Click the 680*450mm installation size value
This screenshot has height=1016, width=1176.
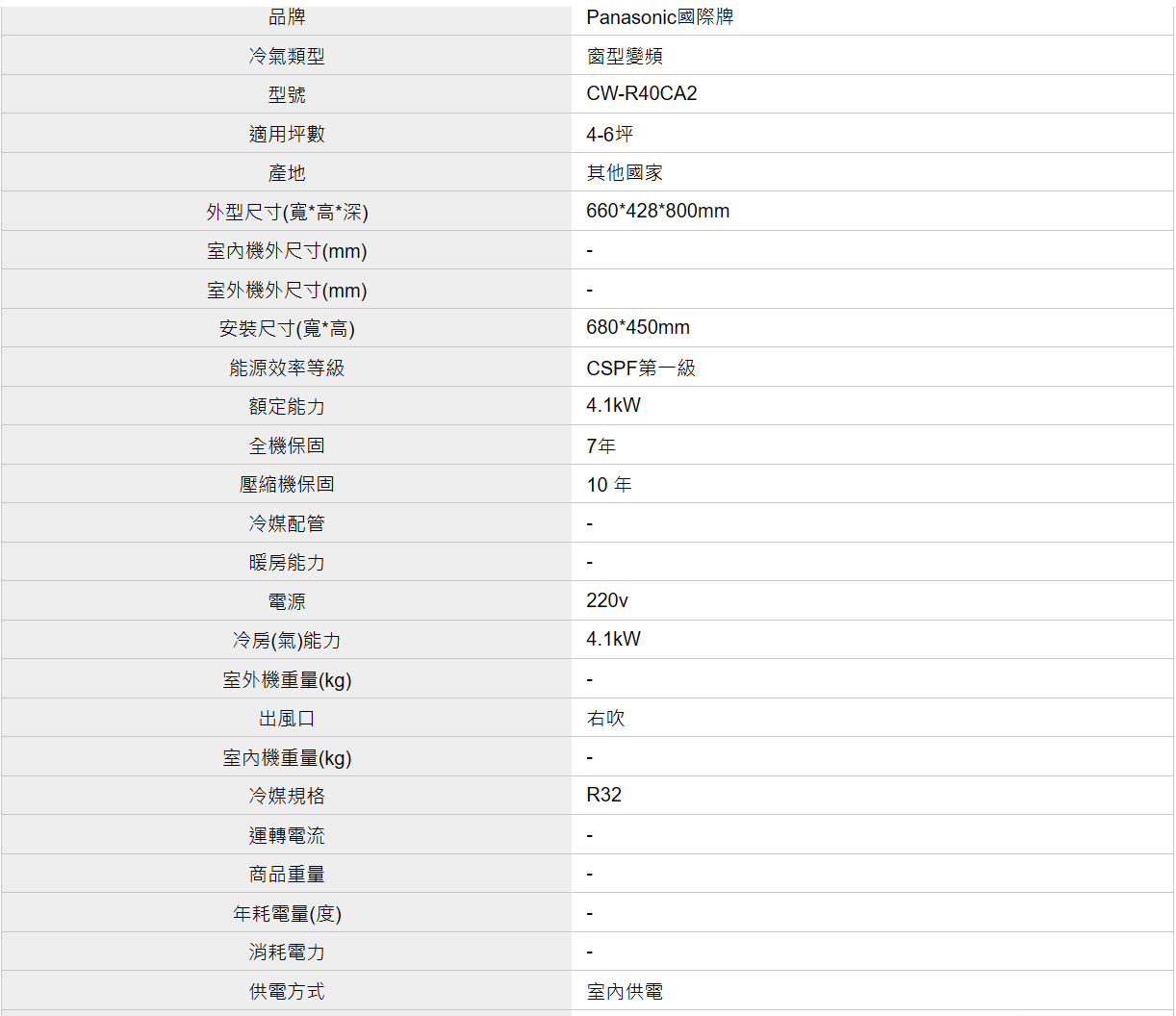(x=637, y=327)
